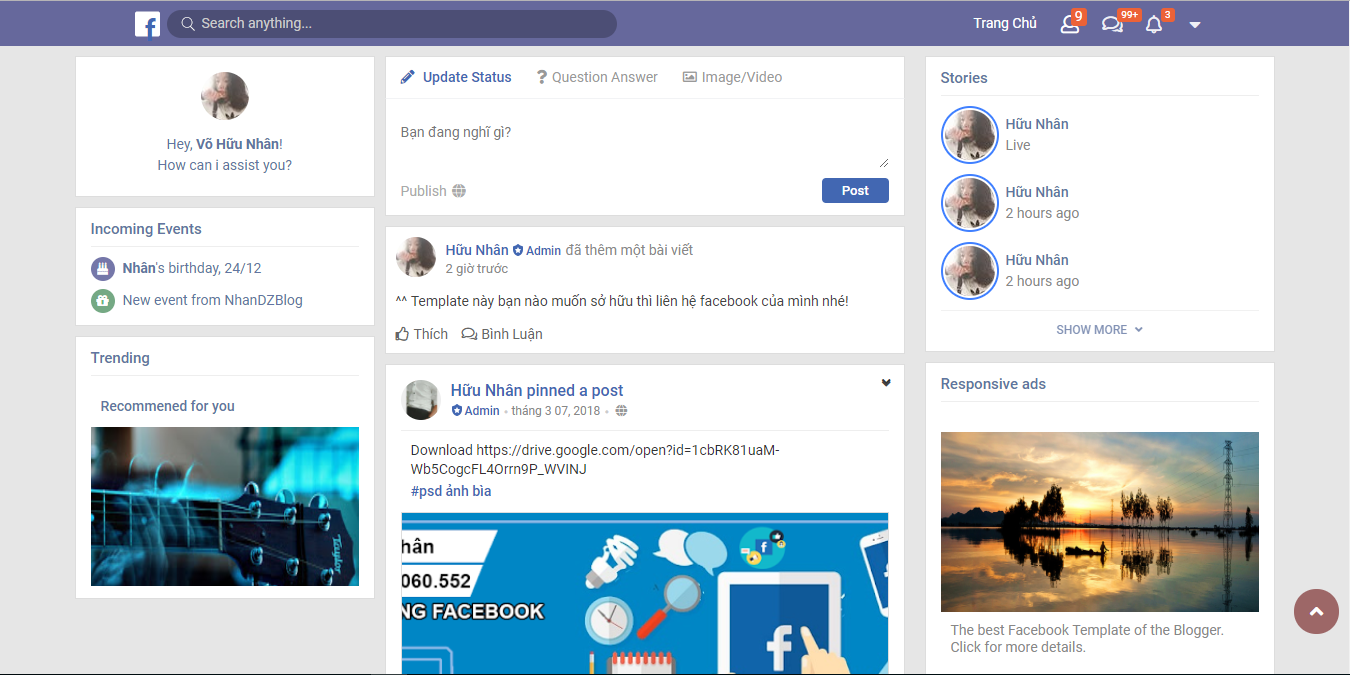Click the Recommened for you label
Screen dimensions: 1350x675
tap(168, 406)
